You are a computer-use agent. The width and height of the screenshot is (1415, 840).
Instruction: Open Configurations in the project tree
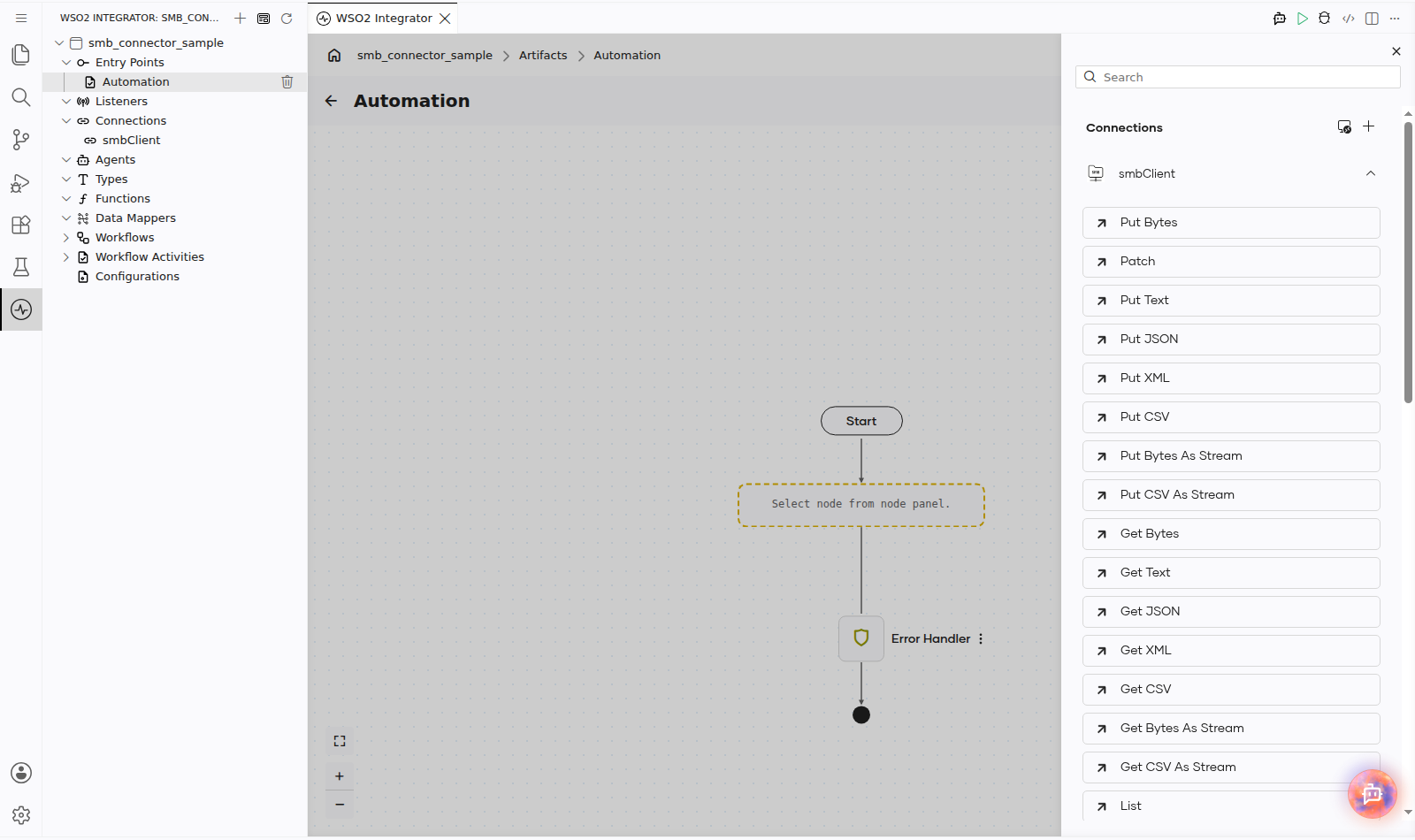click(x=137, y=276)
